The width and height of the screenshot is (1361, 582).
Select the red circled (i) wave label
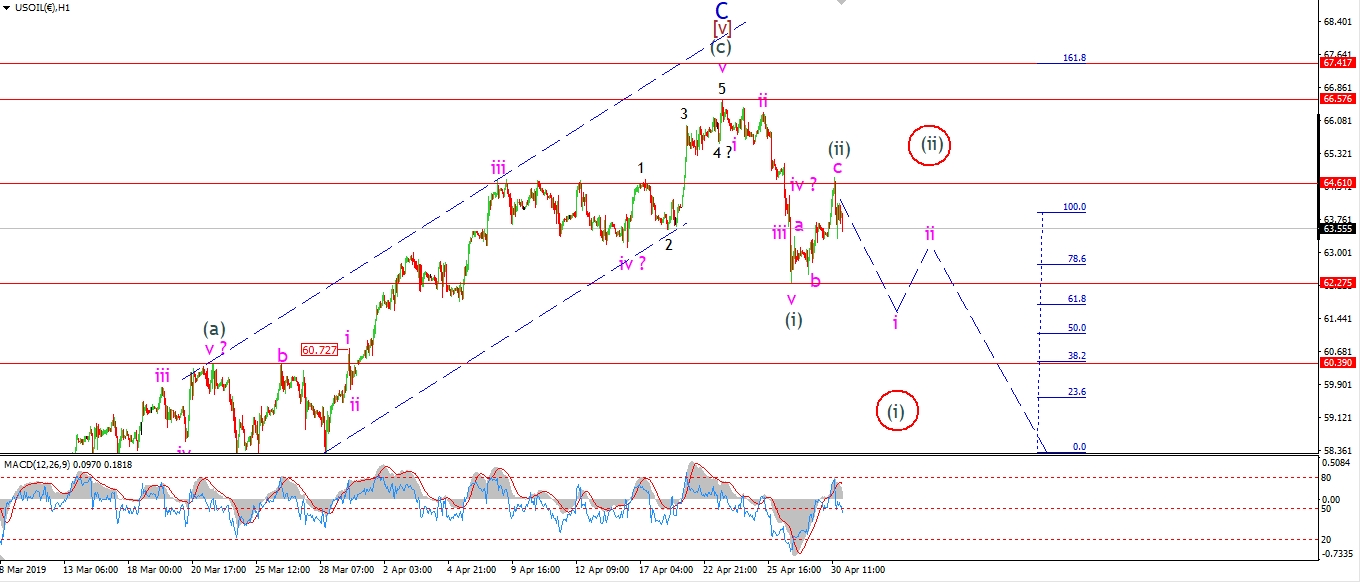[896, 411]
